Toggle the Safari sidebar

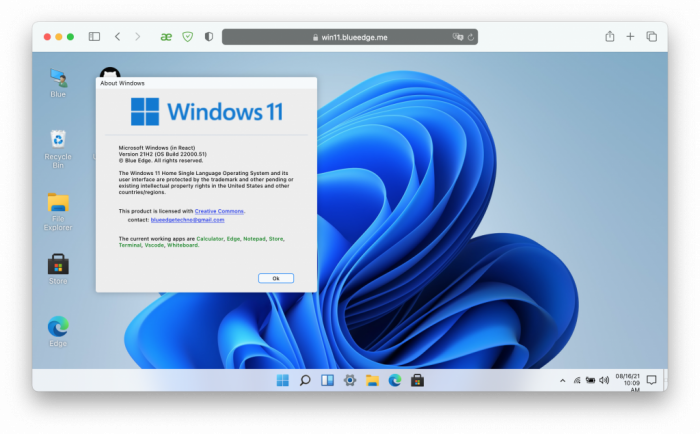(94, 37)
